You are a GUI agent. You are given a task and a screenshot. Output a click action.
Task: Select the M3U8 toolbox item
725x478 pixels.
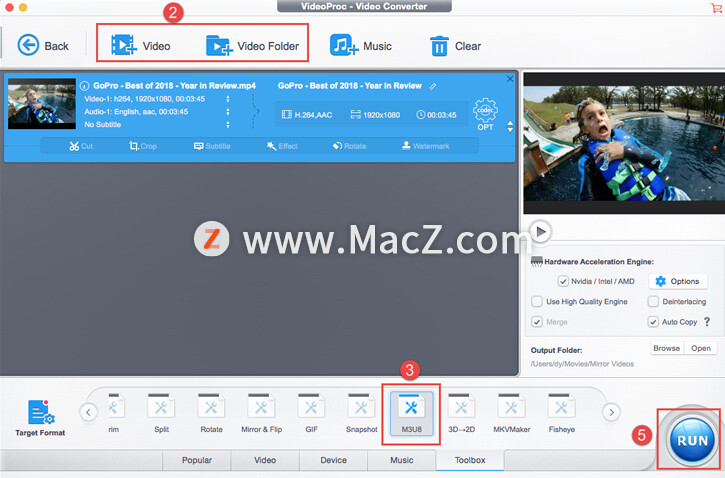(411, 414)
